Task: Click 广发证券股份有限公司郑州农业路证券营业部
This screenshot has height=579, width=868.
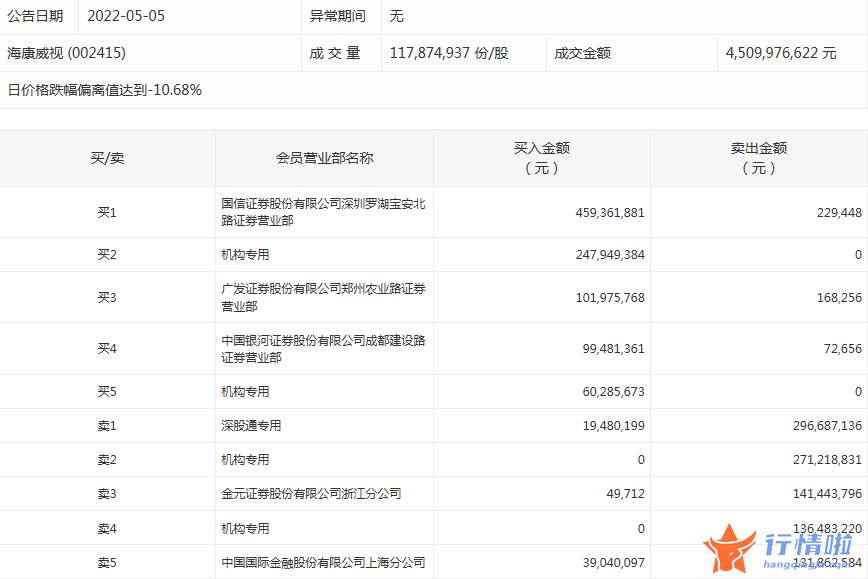Action: click(323, 297)
